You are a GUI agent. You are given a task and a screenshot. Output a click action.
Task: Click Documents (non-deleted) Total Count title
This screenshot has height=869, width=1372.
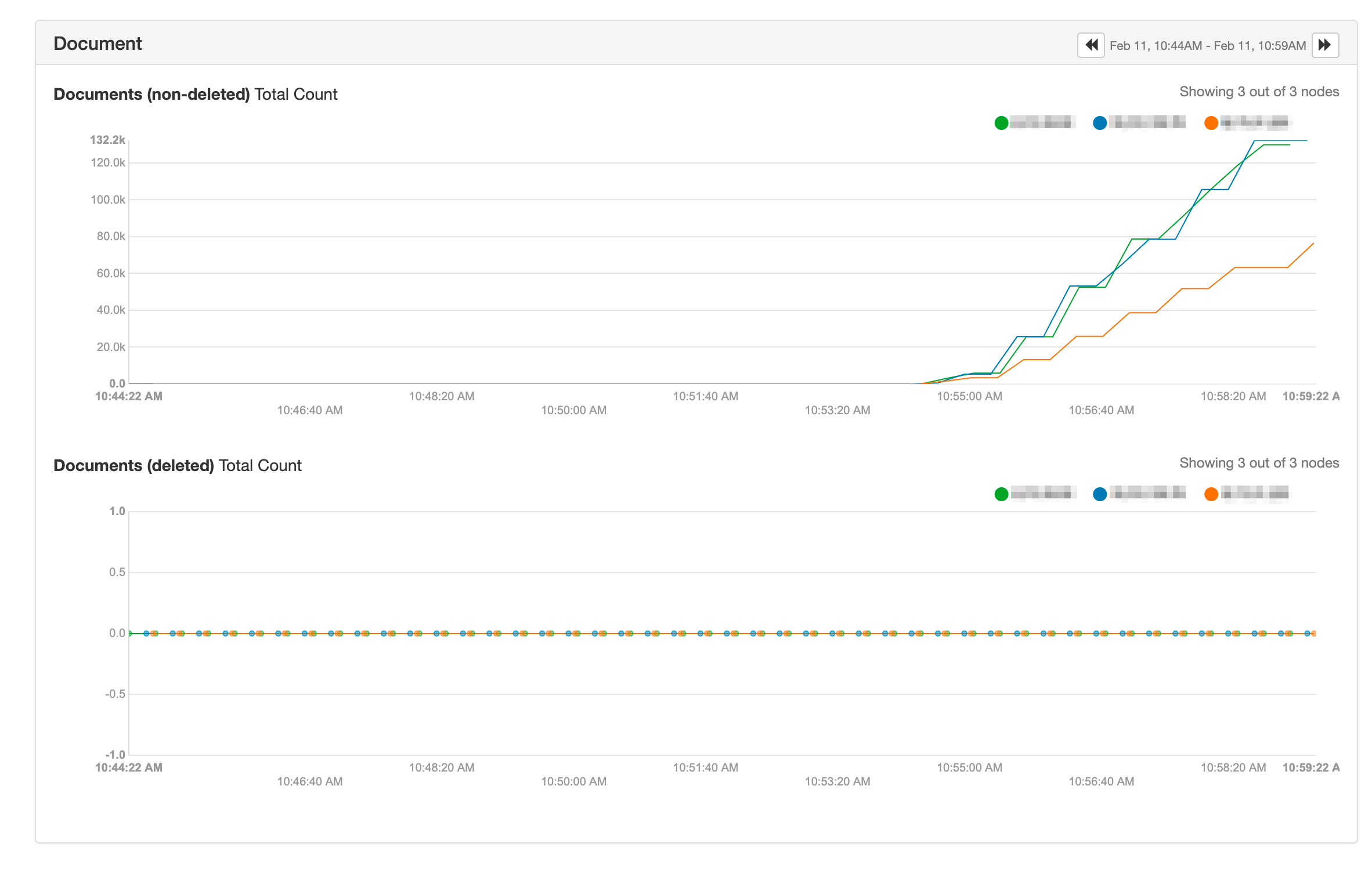pos(195,94)
